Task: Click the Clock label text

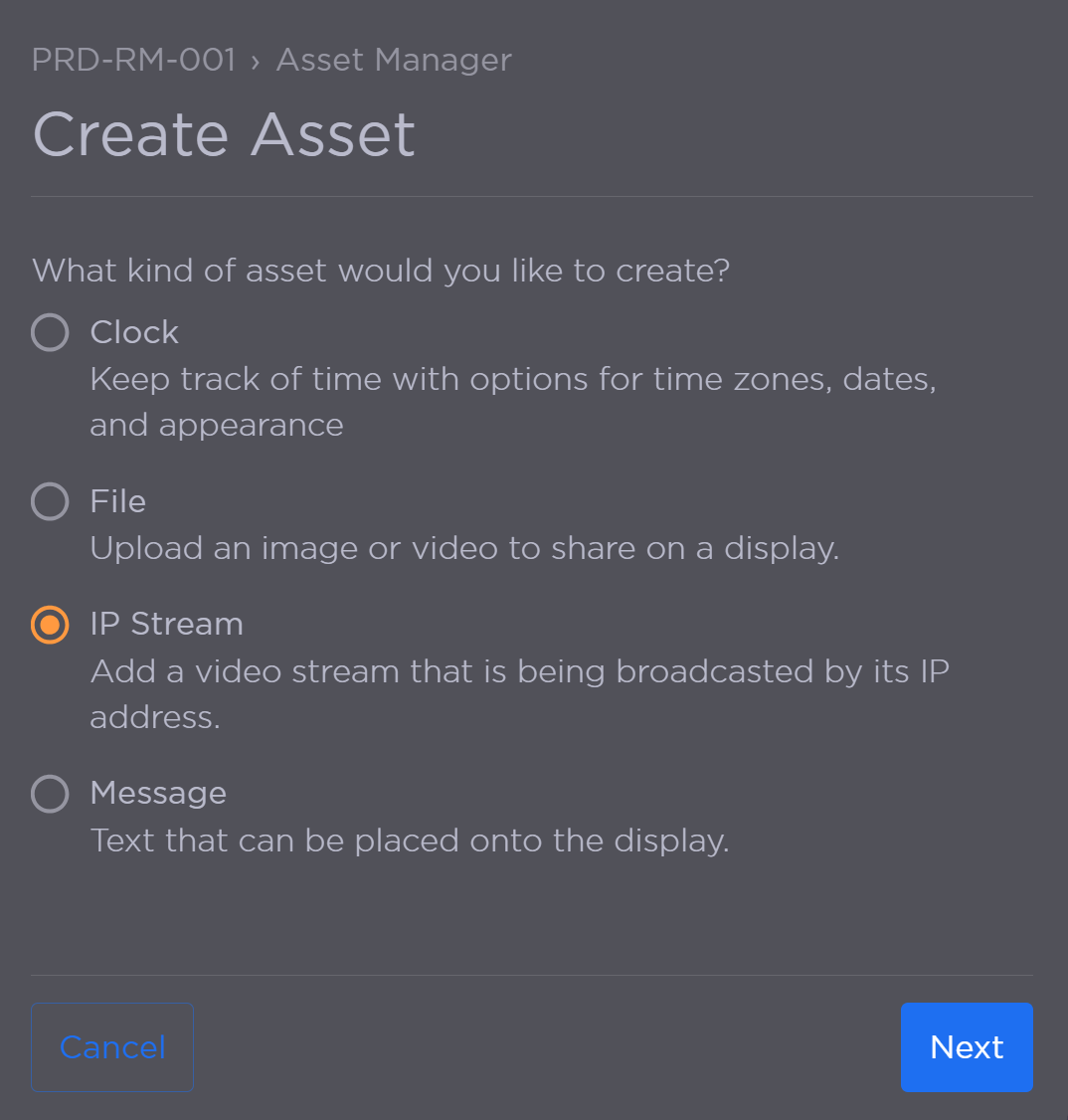Action: coord(133,332)
